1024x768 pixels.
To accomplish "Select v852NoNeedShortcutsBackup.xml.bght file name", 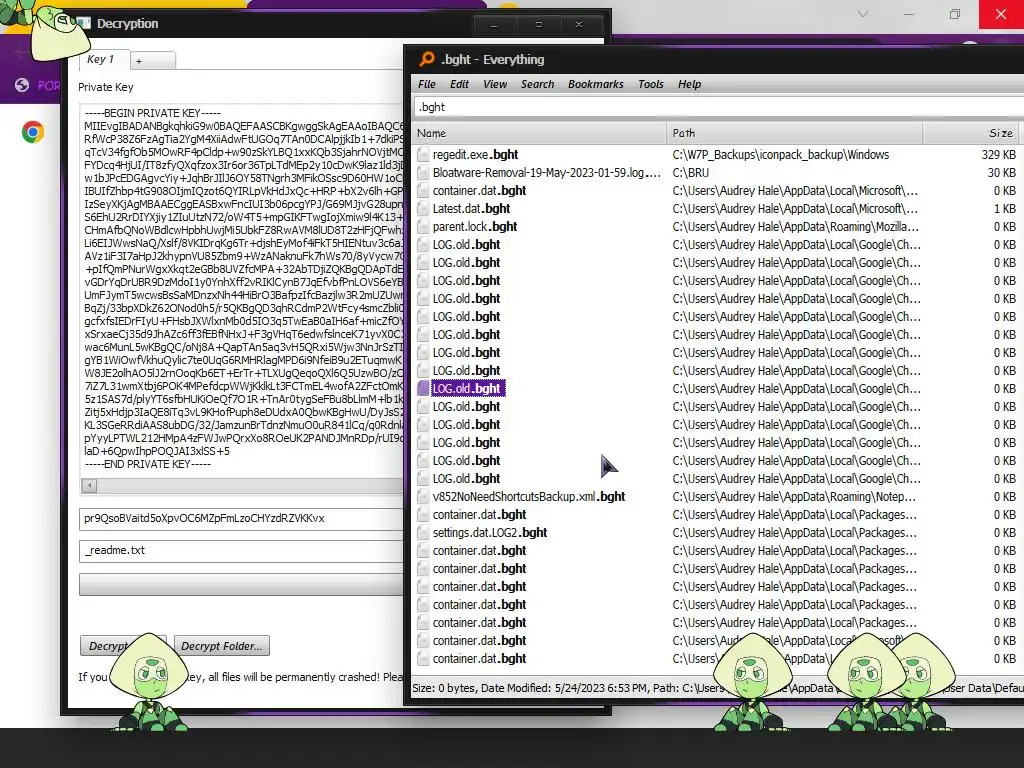I will (x=529, y=497).
